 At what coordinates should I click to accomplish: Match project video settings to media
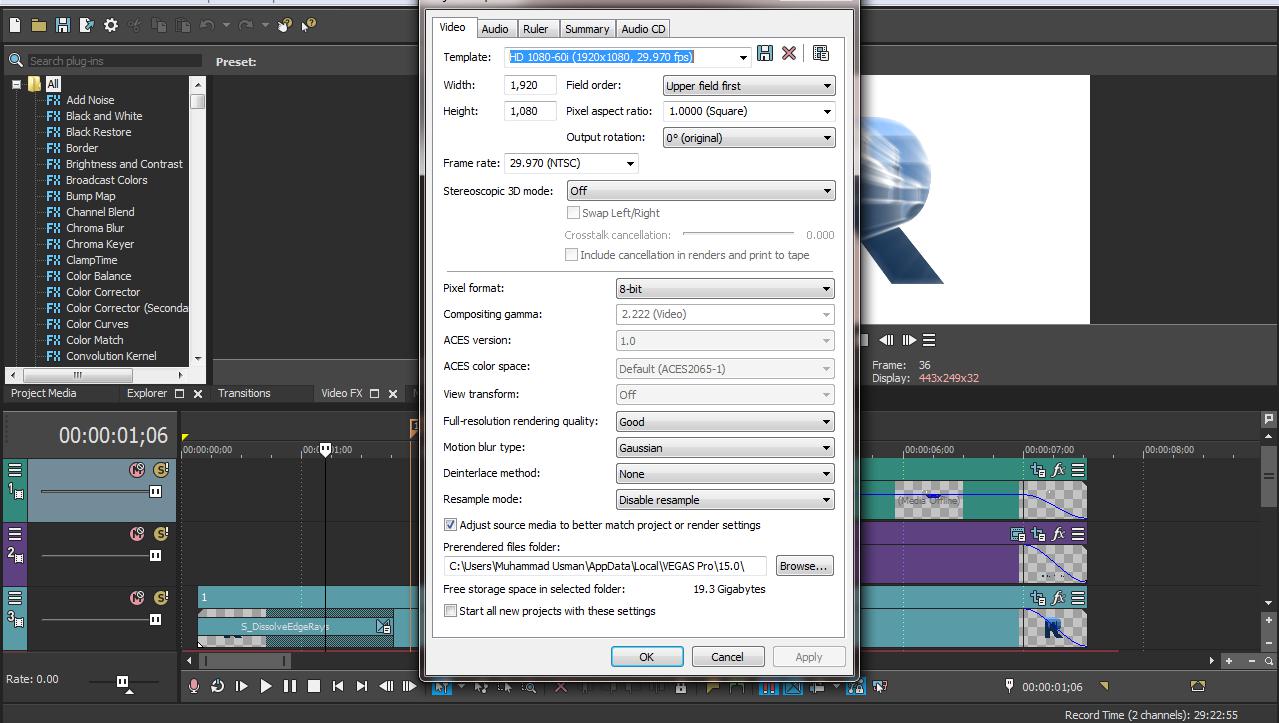820,52
